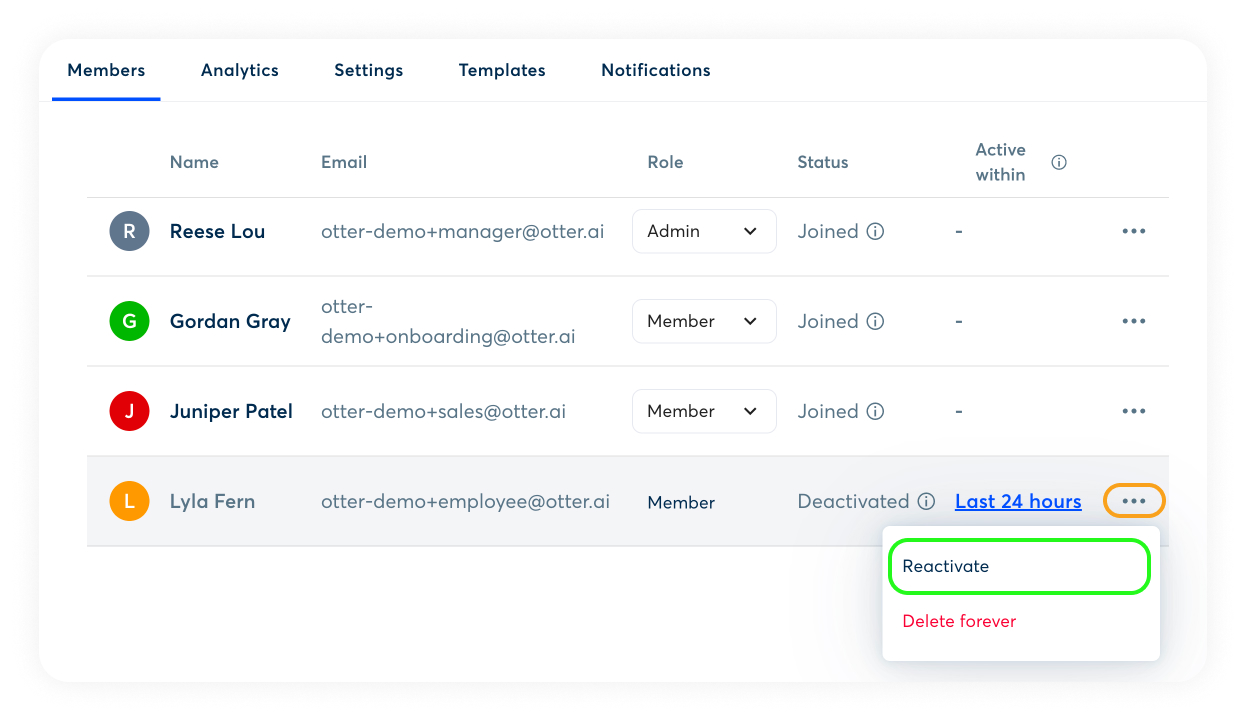Screen dimensions: 1246x721
Task: Click the ellipsis button for Lyla Fern
Action: pyautogui.click(x=1134, y=501)
